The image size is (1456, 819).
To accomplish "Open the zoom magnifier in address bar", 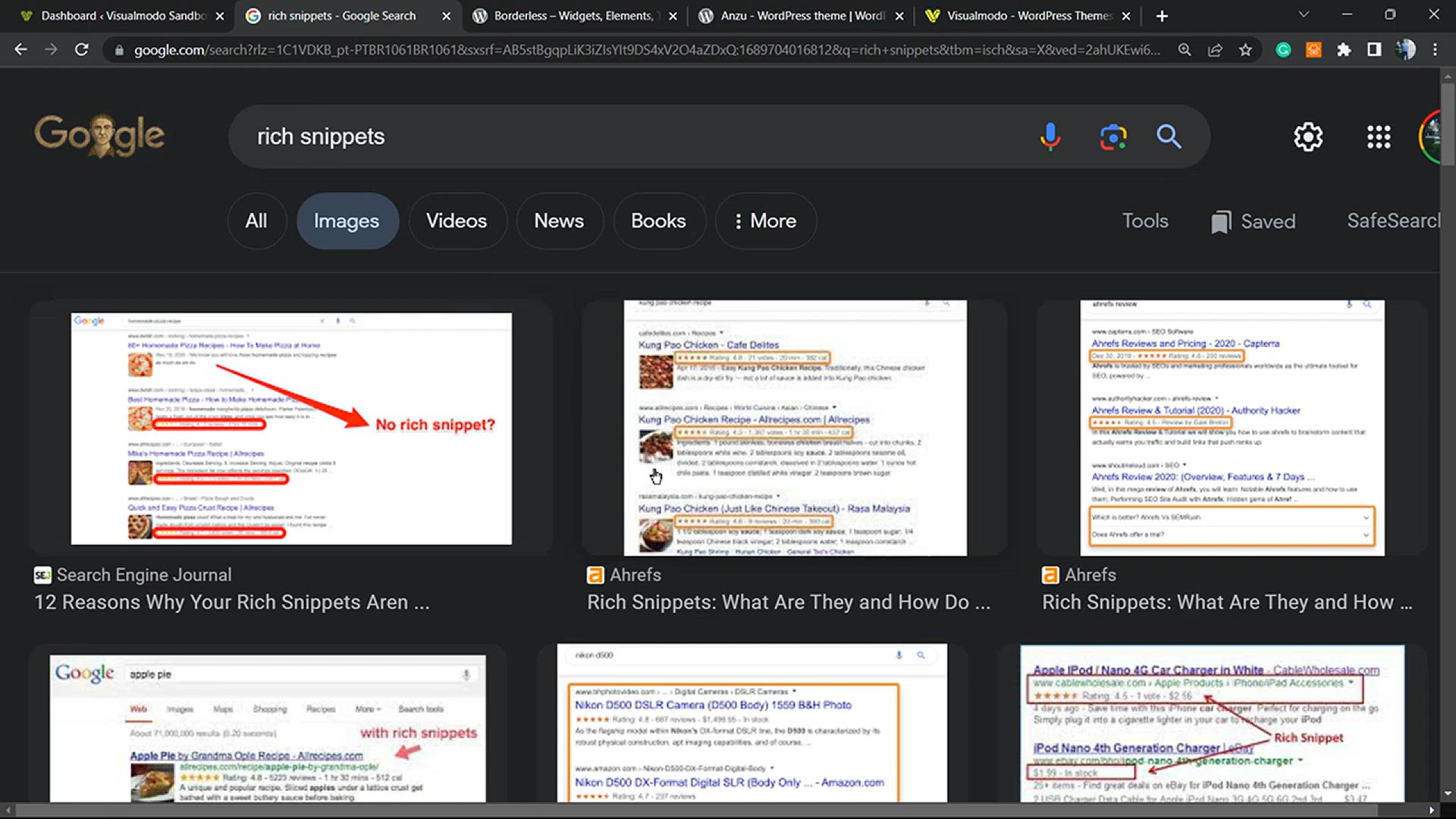I will point(1184,50).
